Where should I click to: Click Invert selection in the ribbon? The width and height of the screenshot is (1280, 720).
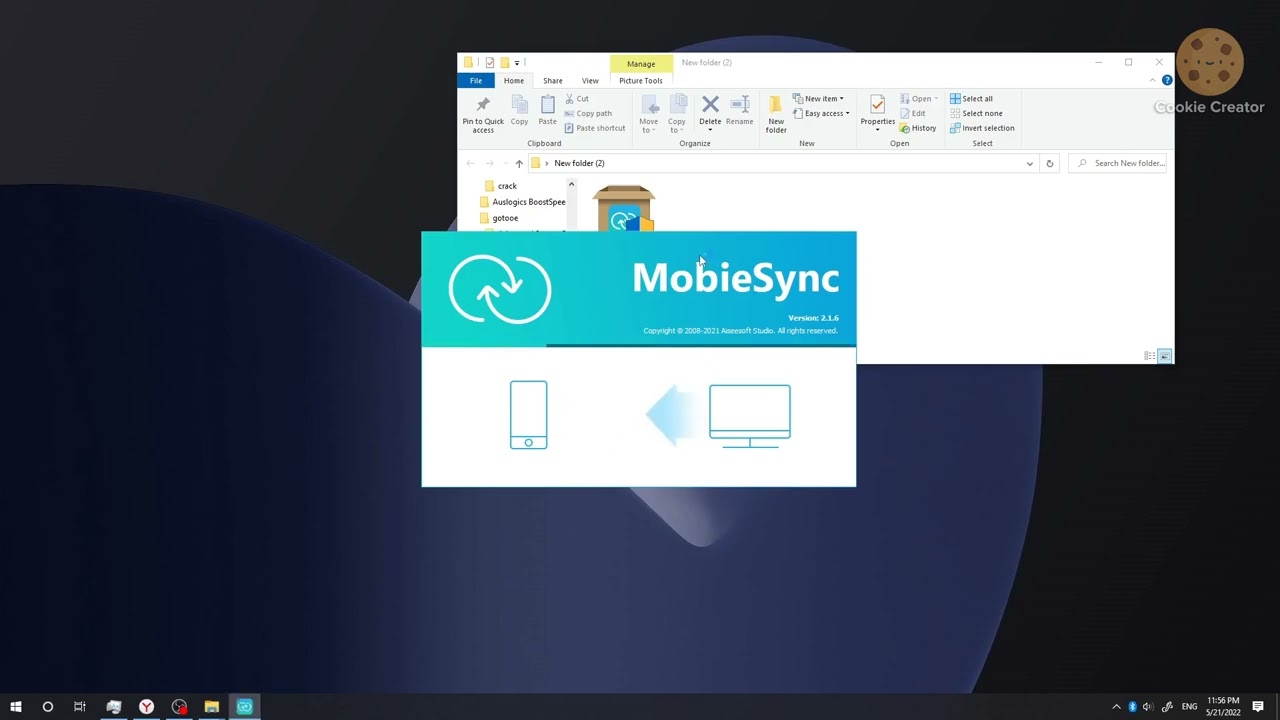pos(982,128)
